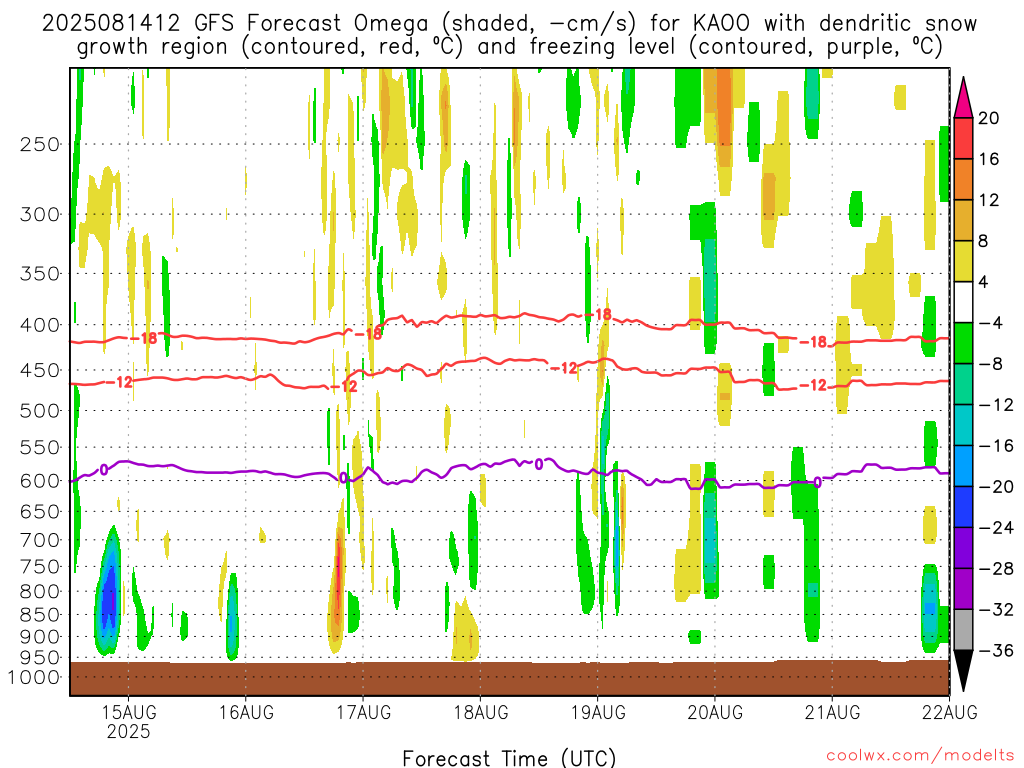Click the purple colorbar segment -28 to -24

tap(963, 548)
